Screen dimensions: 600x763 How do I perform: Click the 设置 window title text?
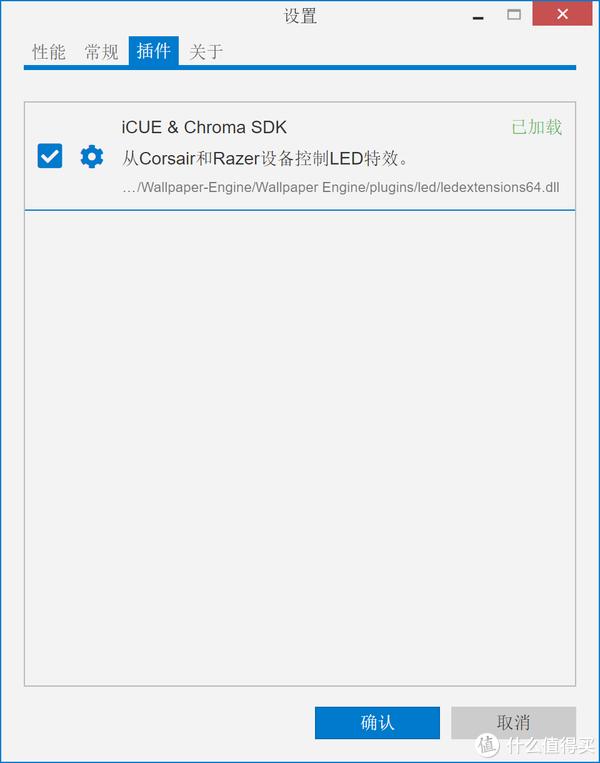click(300, 16)
